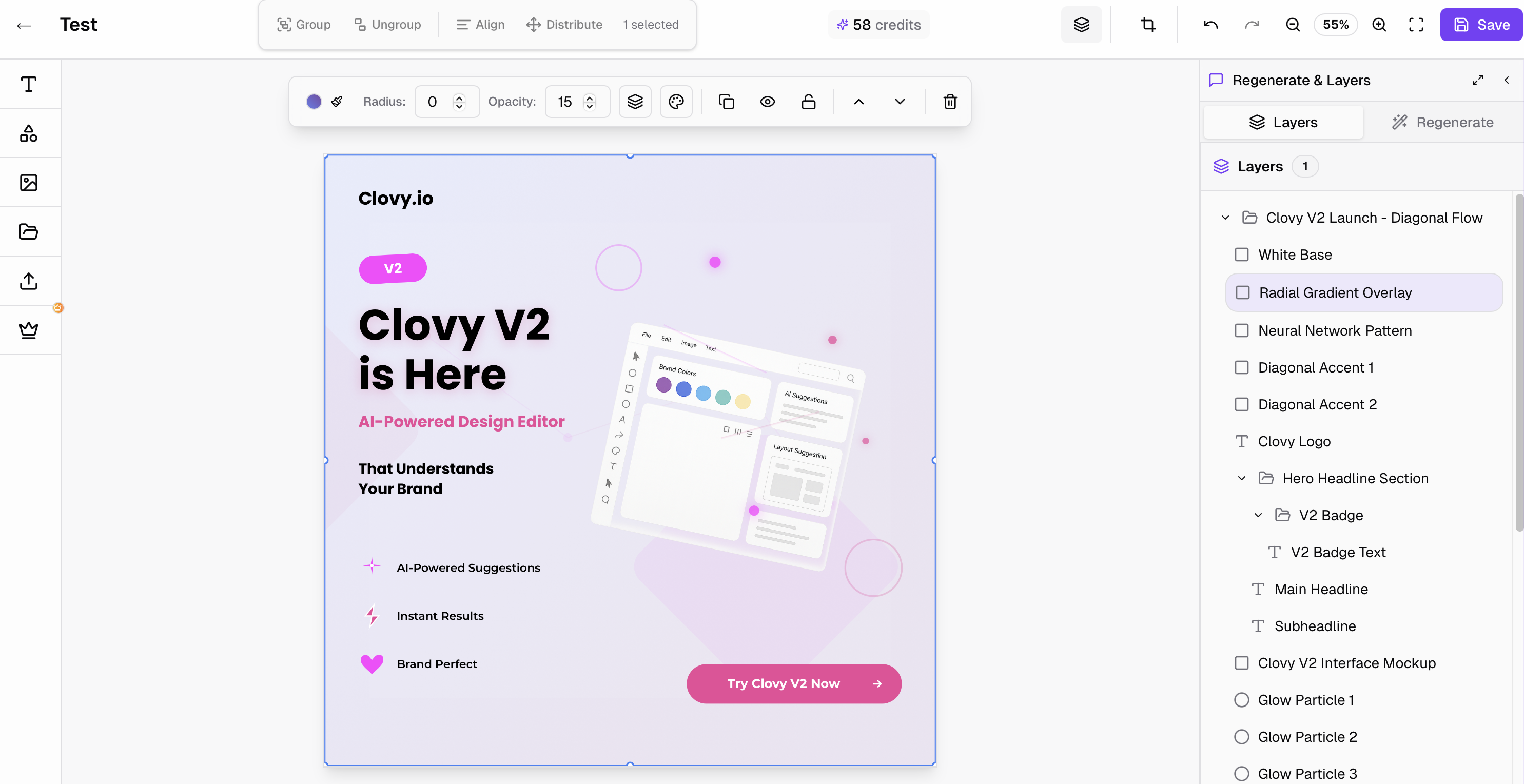Check the White Base layer checkbox
The width and height of the screenshot is (1524, 784).
(x=1242, y=254)
